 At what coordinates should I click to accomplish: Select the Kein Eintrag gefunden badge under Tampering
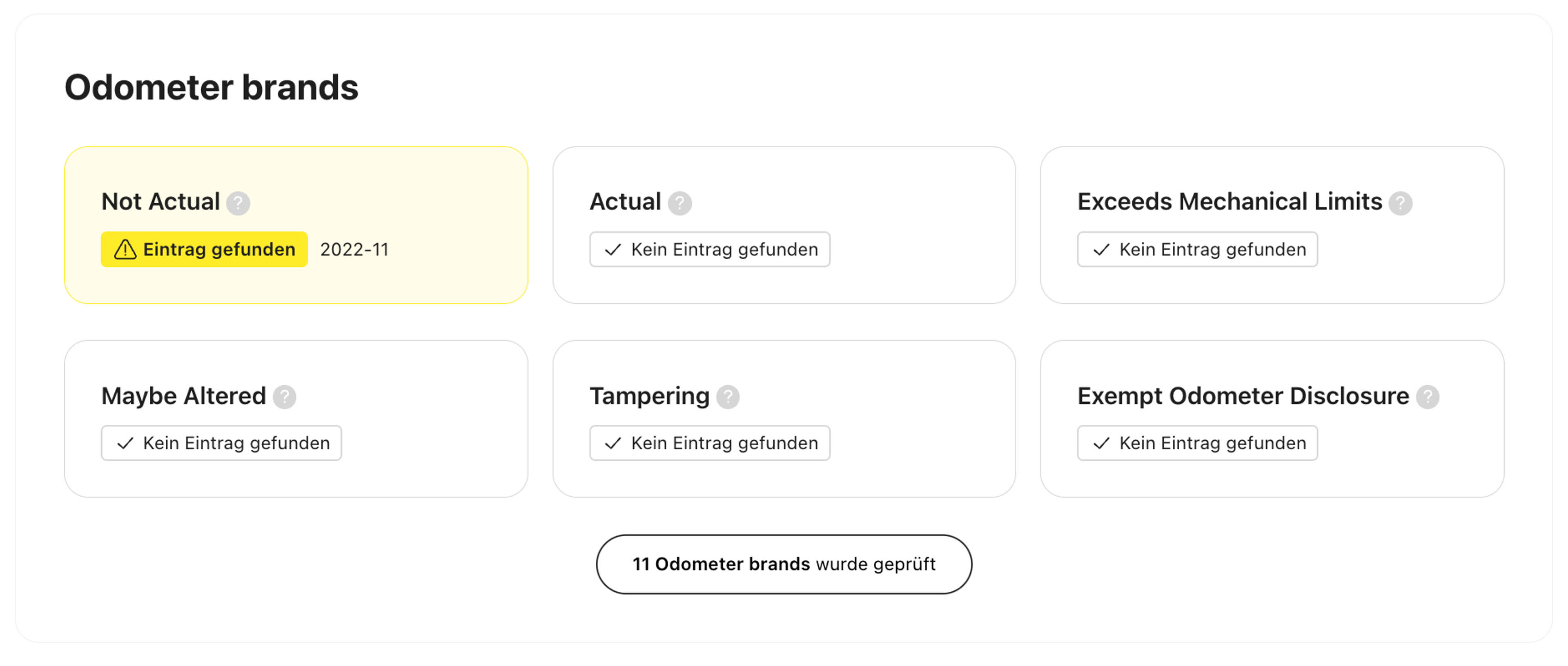coord(710,444)
